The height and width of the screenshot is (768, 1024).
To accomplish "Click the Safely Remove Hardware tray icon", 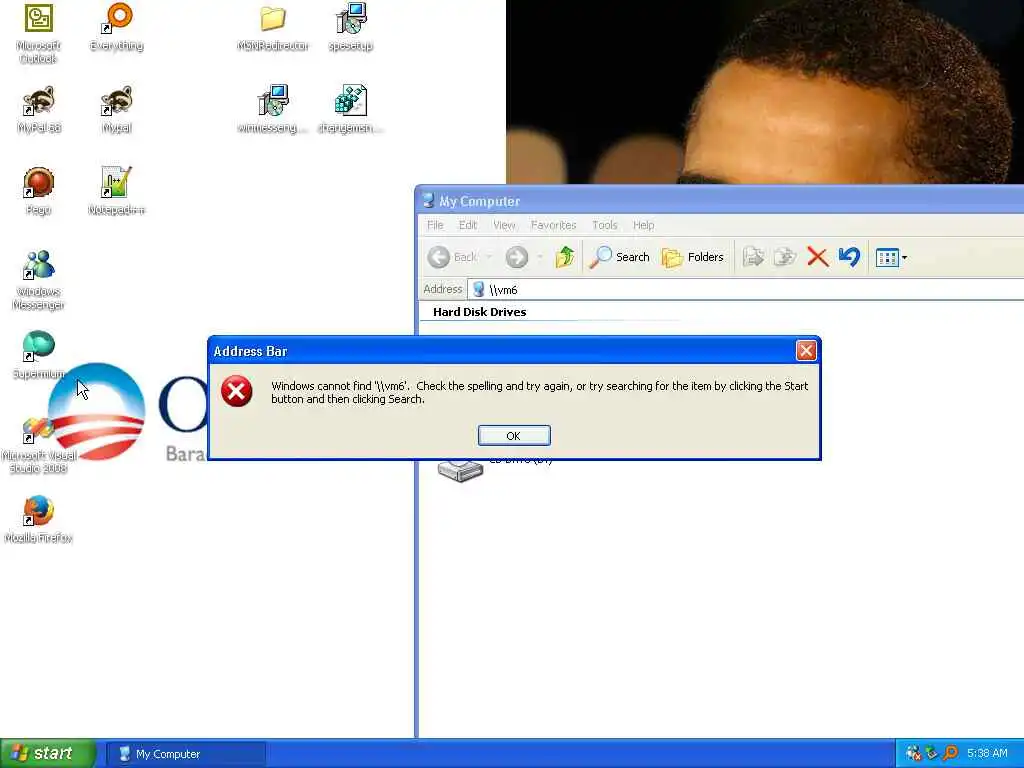I will 931,754.
